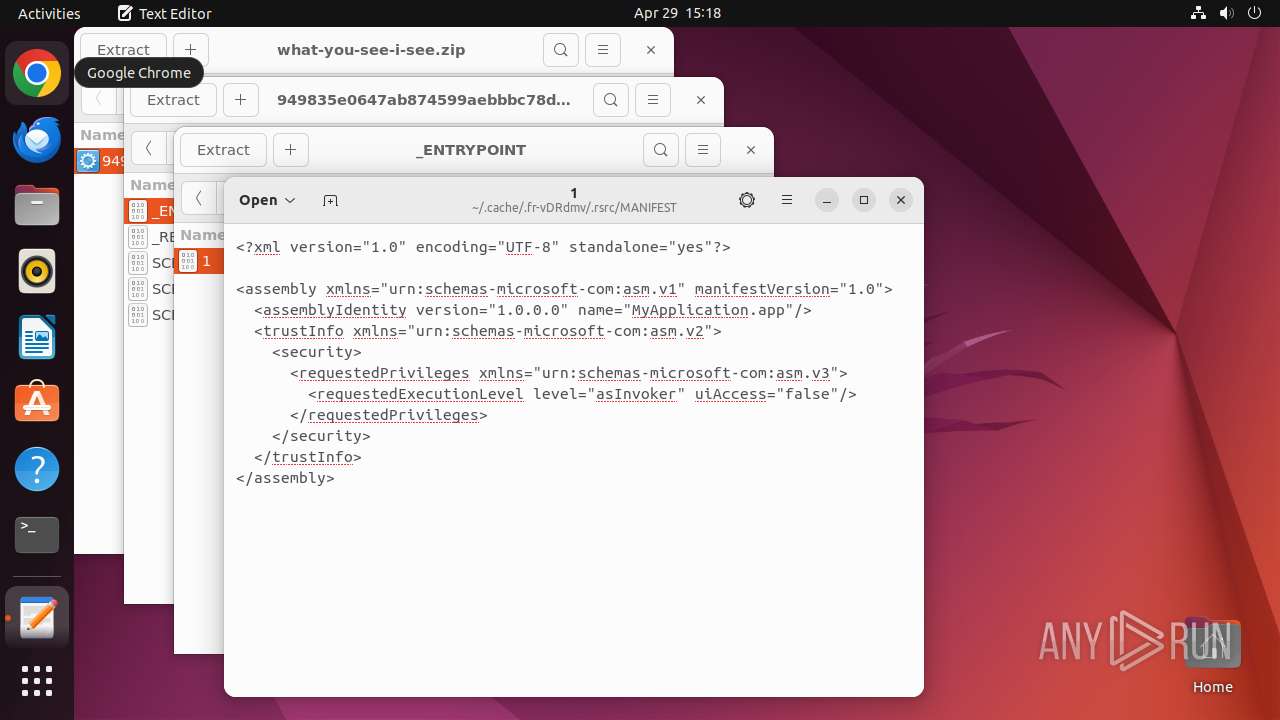This screenshot has height=720, width=1280.
Task: Close the Text Editor window
Action: tap(901, 200)
